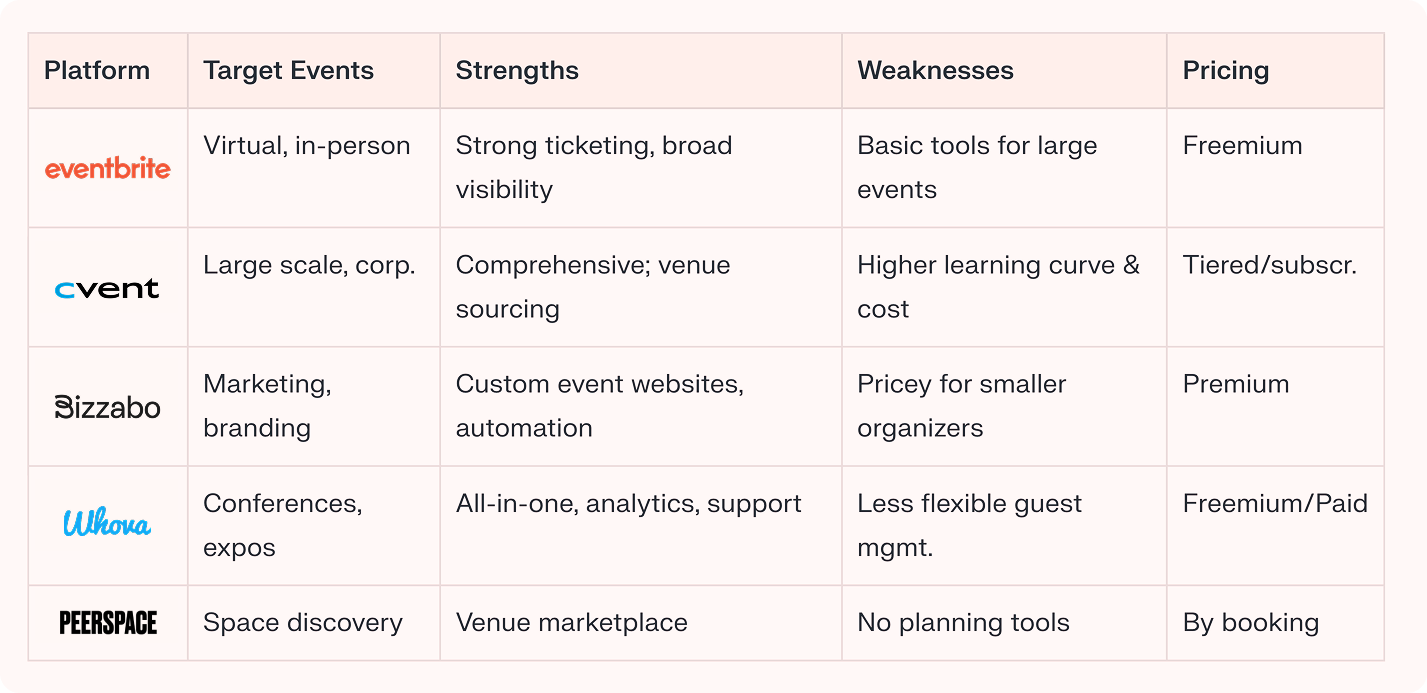Screen dimensions: 1427x693
Task: Click the By booking pricing cell
Action: (x=1251, y=623)
